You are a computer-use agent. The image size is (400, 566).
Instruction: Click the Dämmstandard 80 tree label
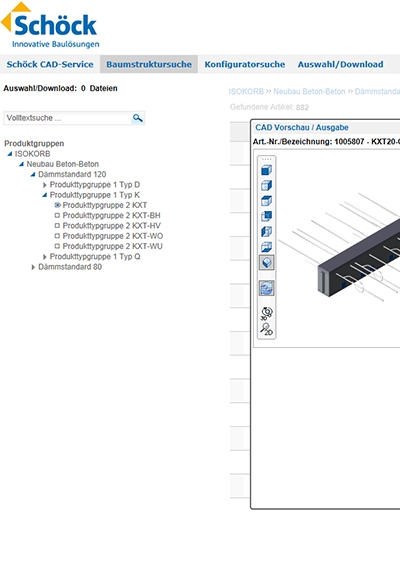(70, 267)
